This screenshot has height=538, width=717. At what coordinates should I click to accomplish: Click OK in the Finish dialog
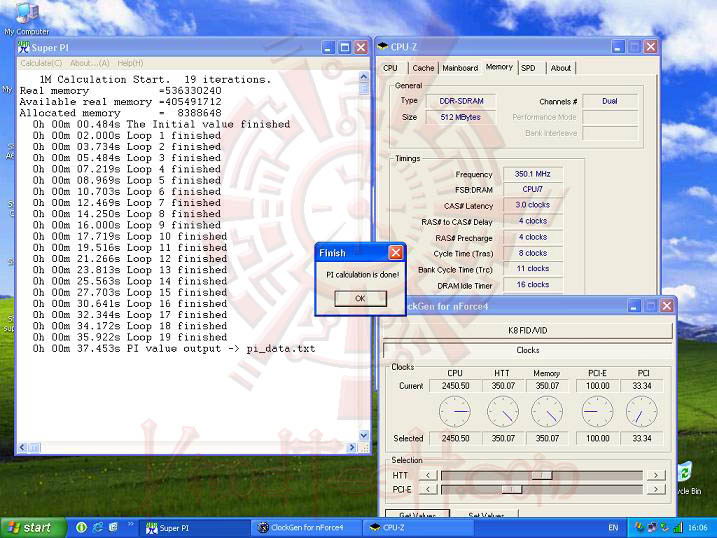pyautogui.click(x=360, y=298)
